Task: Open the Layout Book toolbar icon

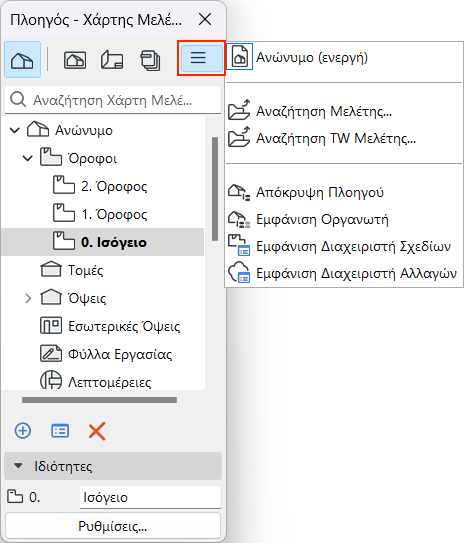Action: pos(112,60)
